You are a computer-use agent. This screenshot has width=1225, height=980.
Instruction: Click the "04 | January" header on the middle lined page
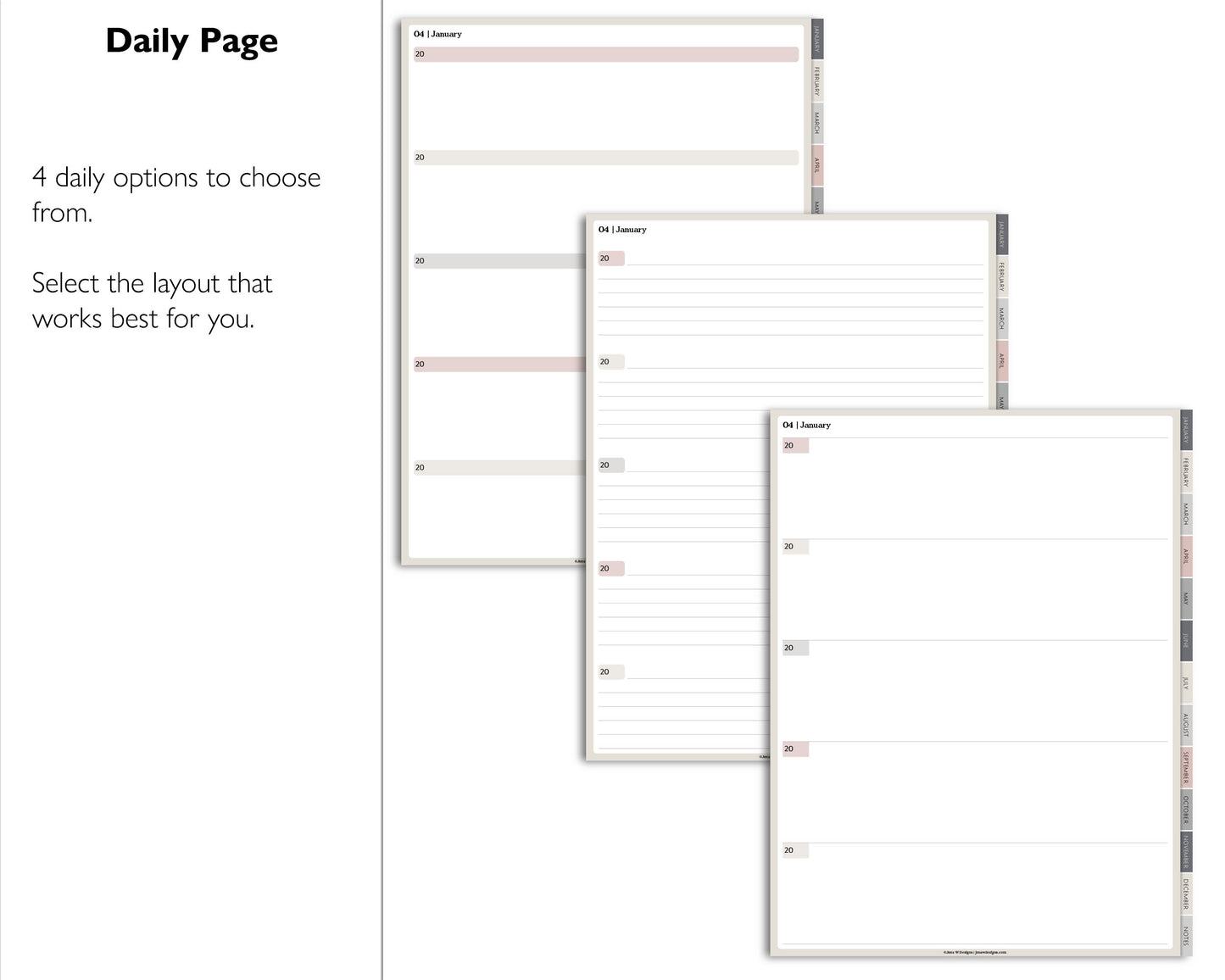[x=622, y=230]
